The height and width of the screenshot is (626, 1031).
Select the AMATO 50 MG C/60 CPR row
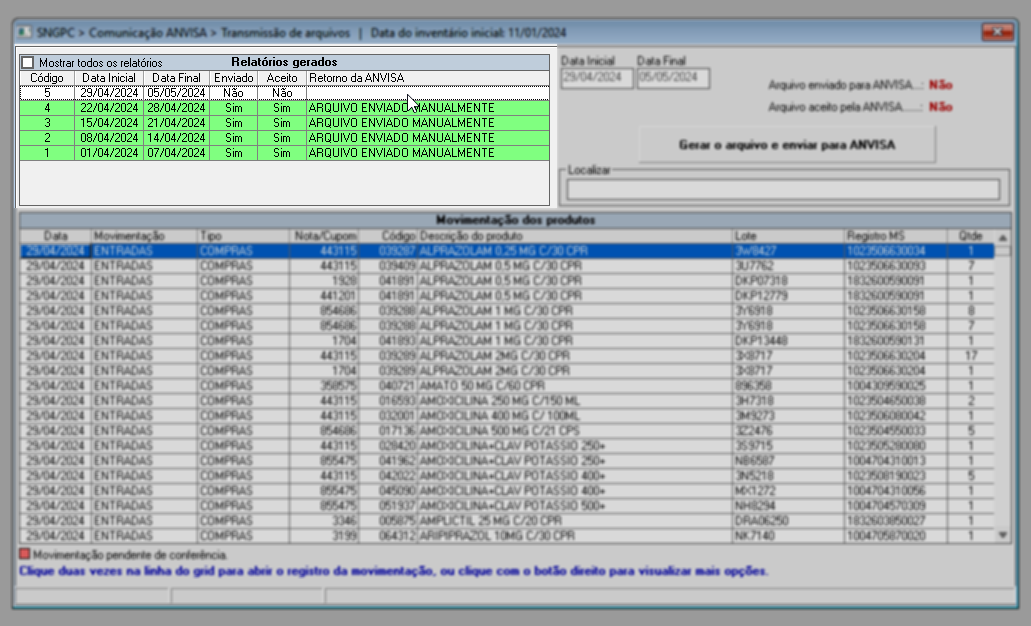pyautogui.click(x=507, y=386)
